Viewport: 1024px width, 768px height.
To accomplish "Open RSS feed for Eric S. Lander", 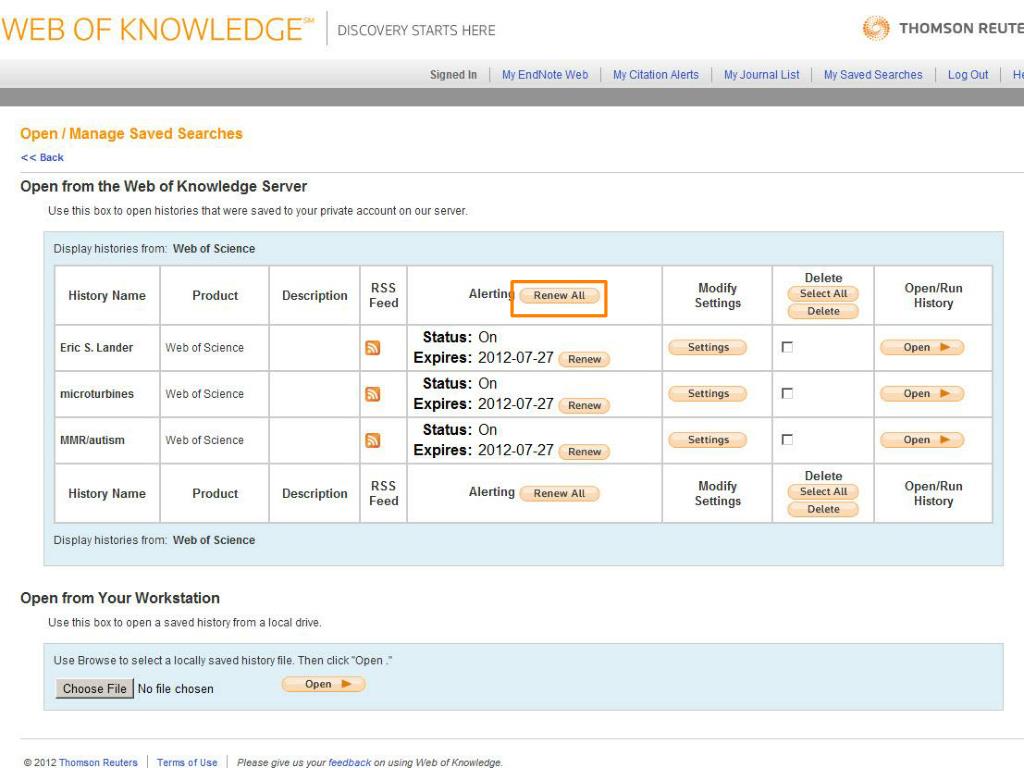I will 372,347.
